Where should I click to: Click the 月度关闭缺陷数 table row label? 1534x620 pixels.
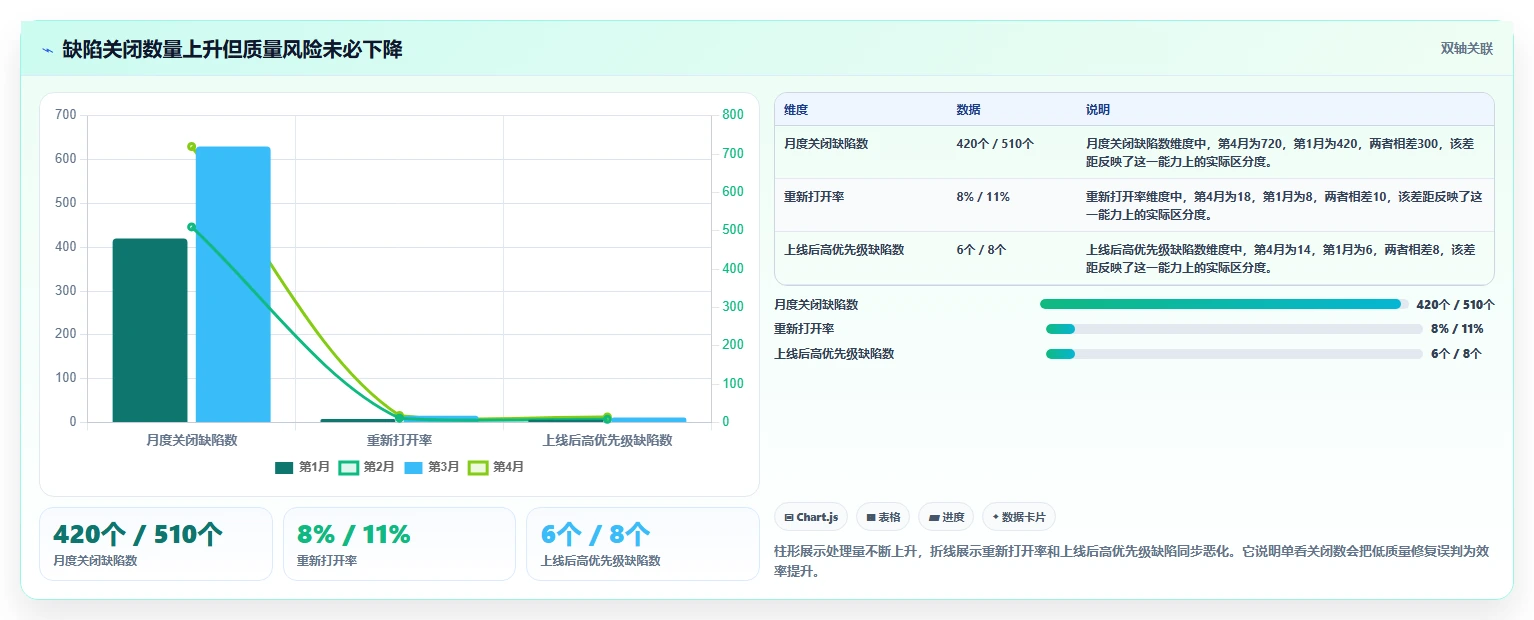pos(826,144)
